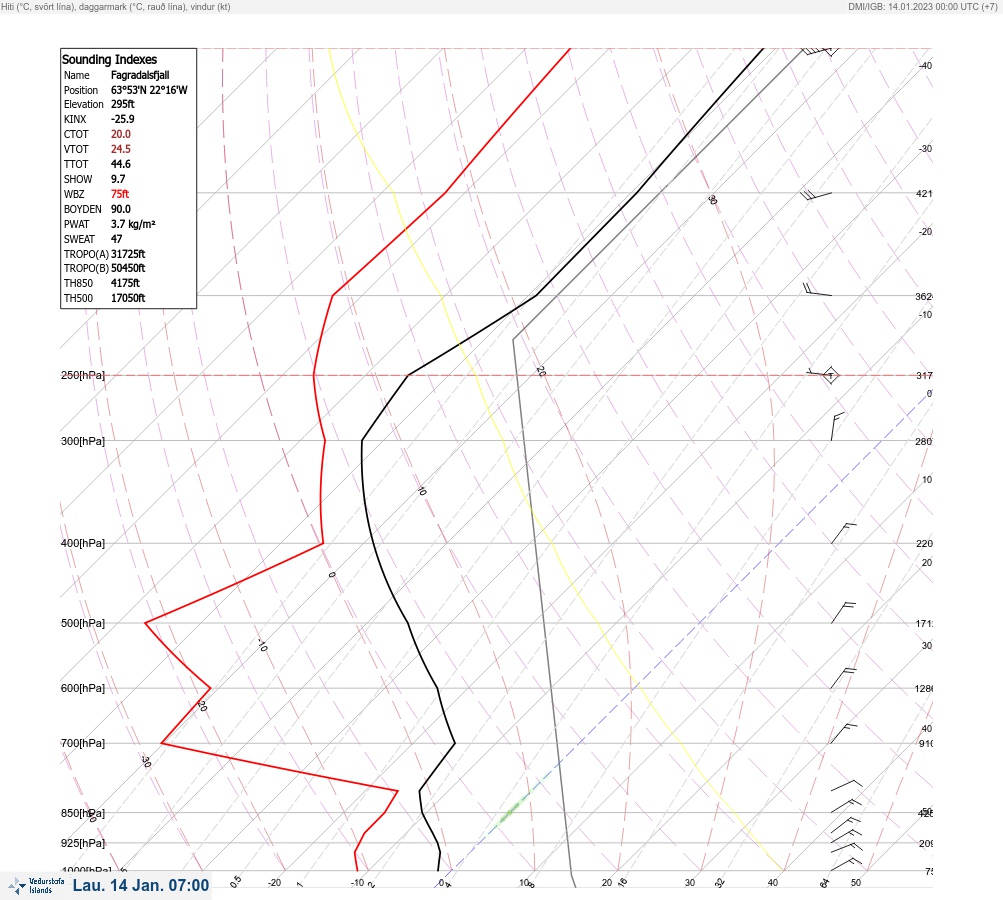Image resolution: width=1003 pixels, height=900 pixels.
Task: Click the 700[hPa] pressure label
Action: tap(83, 743)
